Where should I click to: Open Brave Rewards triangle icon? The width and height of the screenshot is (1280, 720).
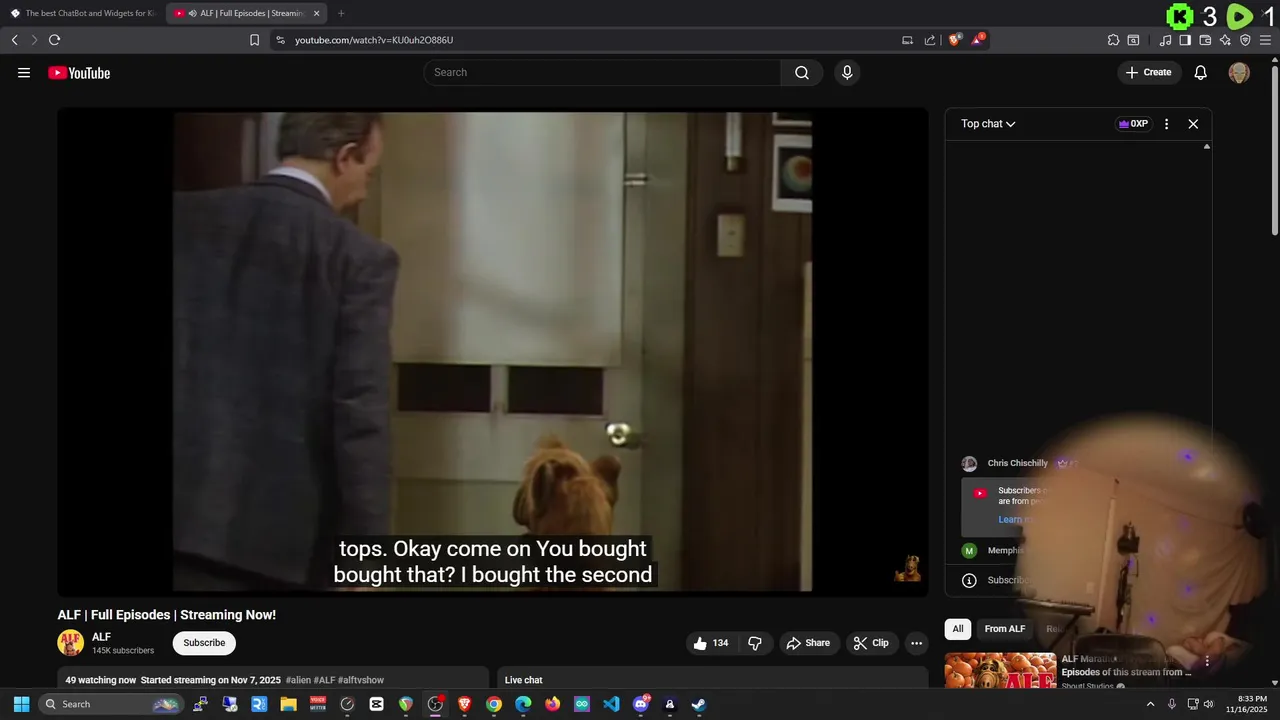coord(978,40)
